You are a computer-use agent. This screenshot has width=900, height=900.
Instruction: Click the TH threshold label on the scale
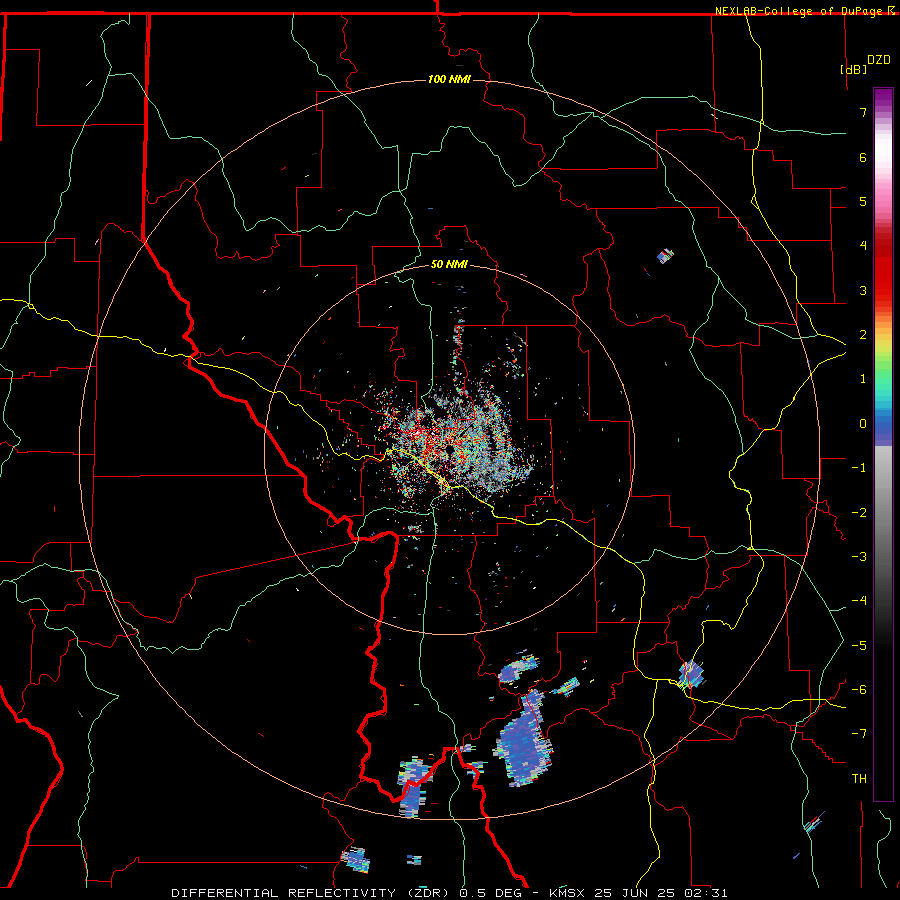(x=859, y=779)
